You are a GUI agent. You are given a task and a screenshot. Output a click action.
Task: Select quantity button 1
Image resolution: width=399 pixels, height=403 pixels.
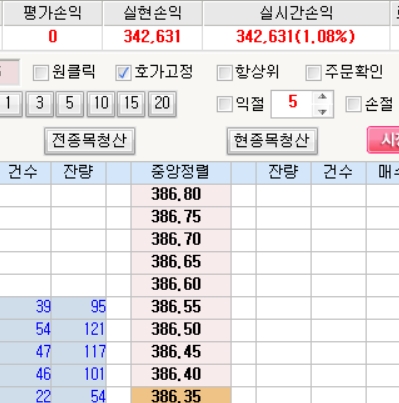point(10,103)
